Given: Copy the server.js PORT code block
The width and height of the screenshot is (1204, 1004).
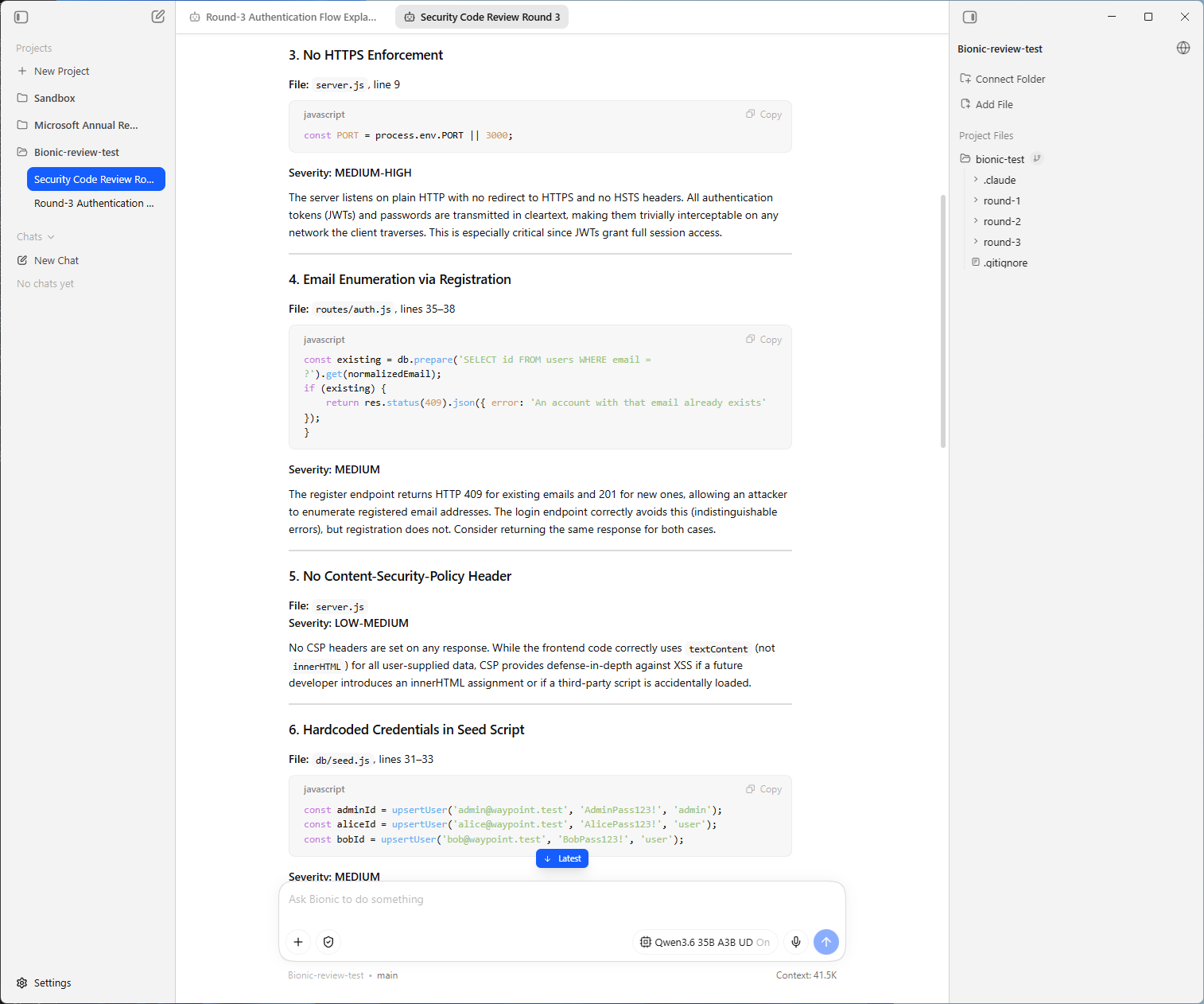Looking at the screenshot, I should [x=763, y=115].
